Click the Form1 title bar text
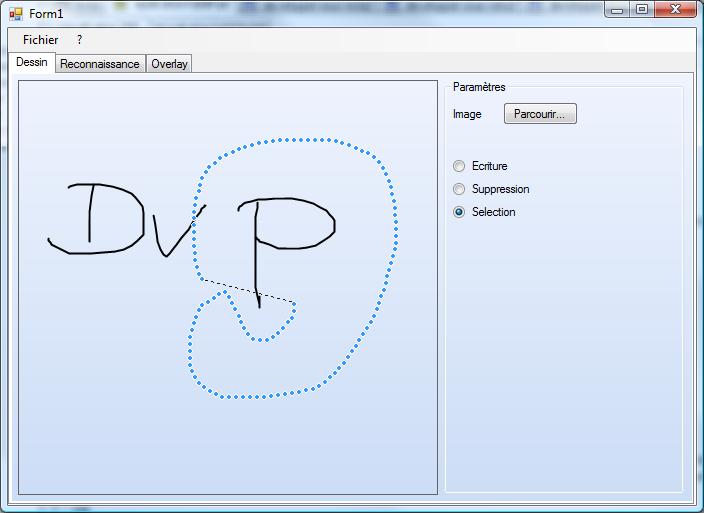704x513 pixels. (x=46, y=14)
